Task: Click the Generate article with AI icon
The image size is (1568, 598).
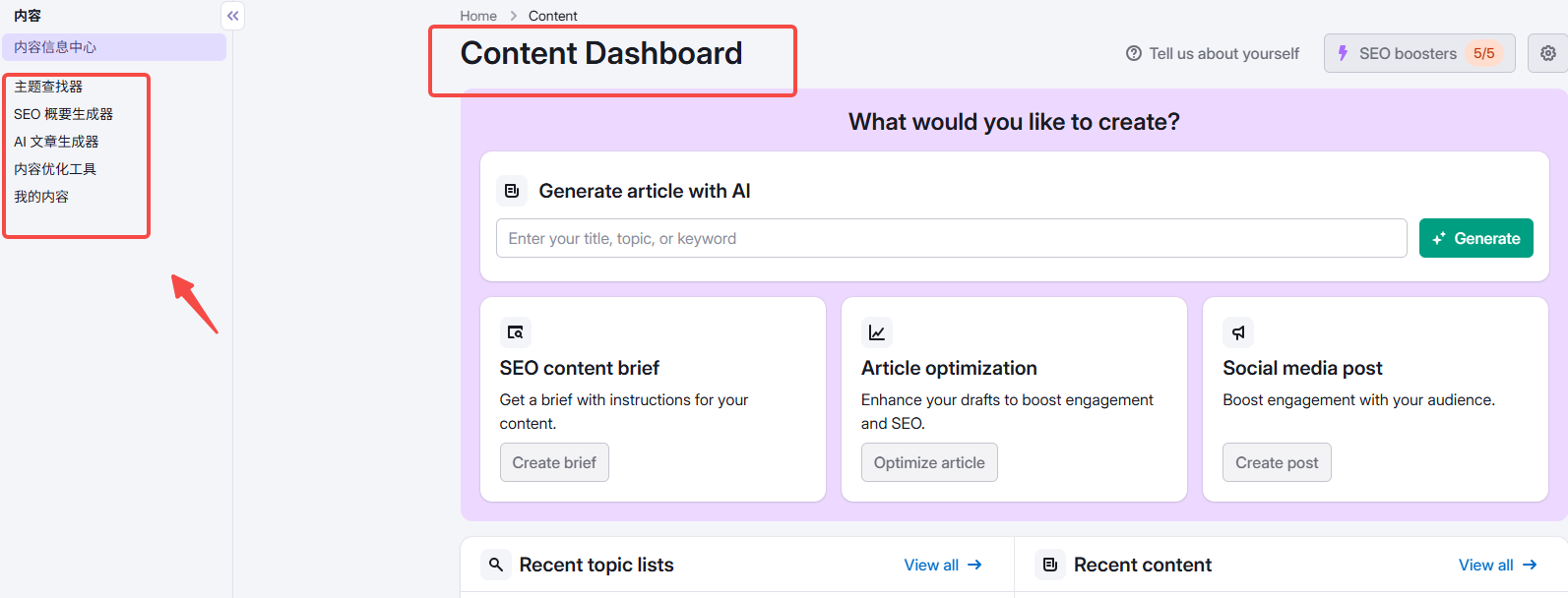Action: 512,191
